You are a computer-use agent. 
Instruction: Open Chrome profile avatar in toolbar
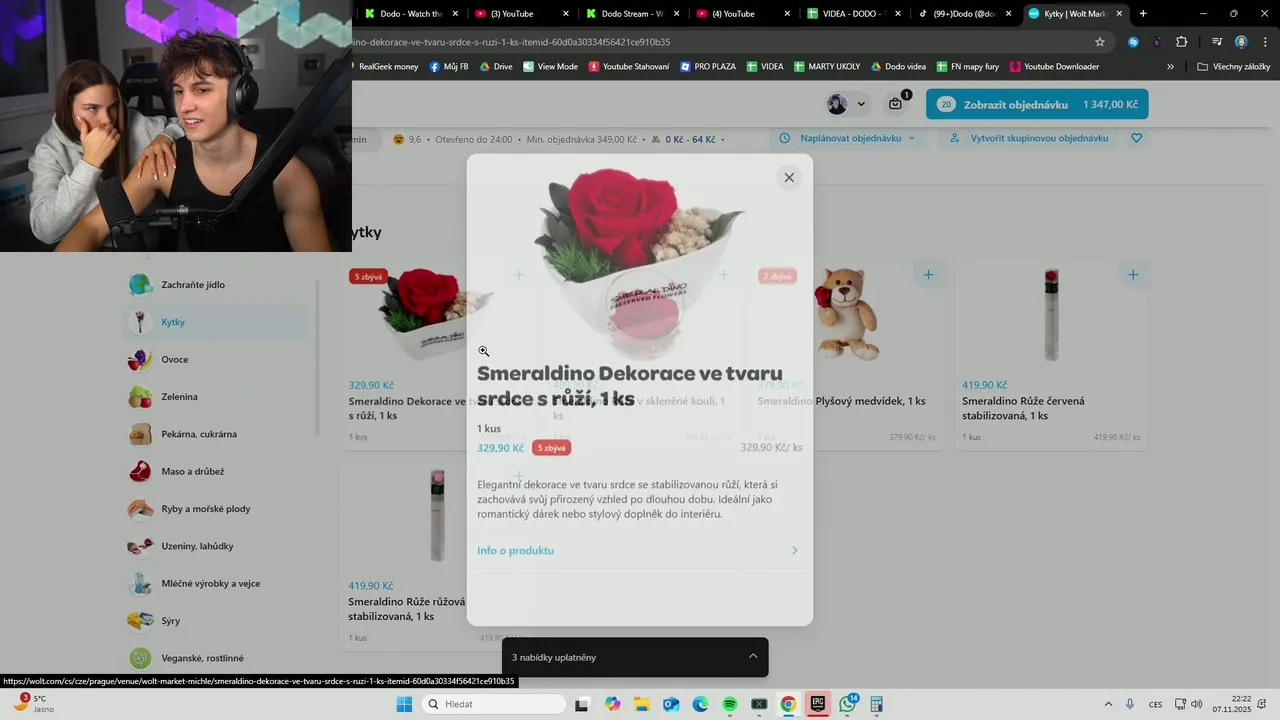[x=1241, y=42]
